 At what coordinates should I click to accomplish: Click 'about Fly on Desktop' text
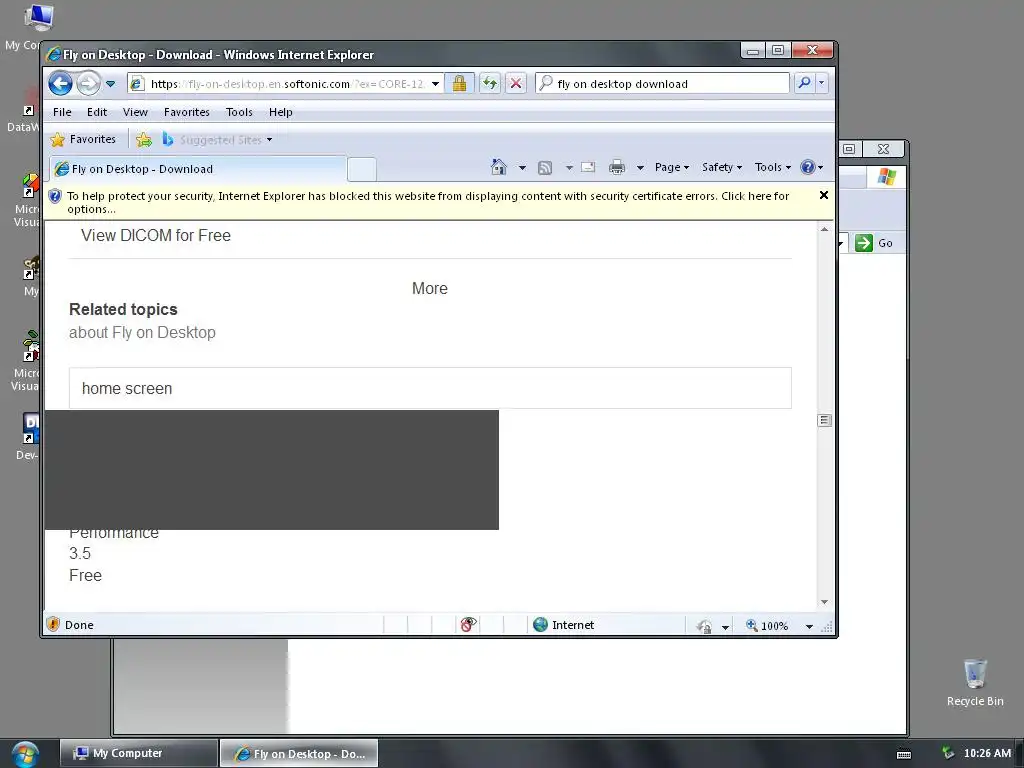pyautogui.click(x=142, y=332)
